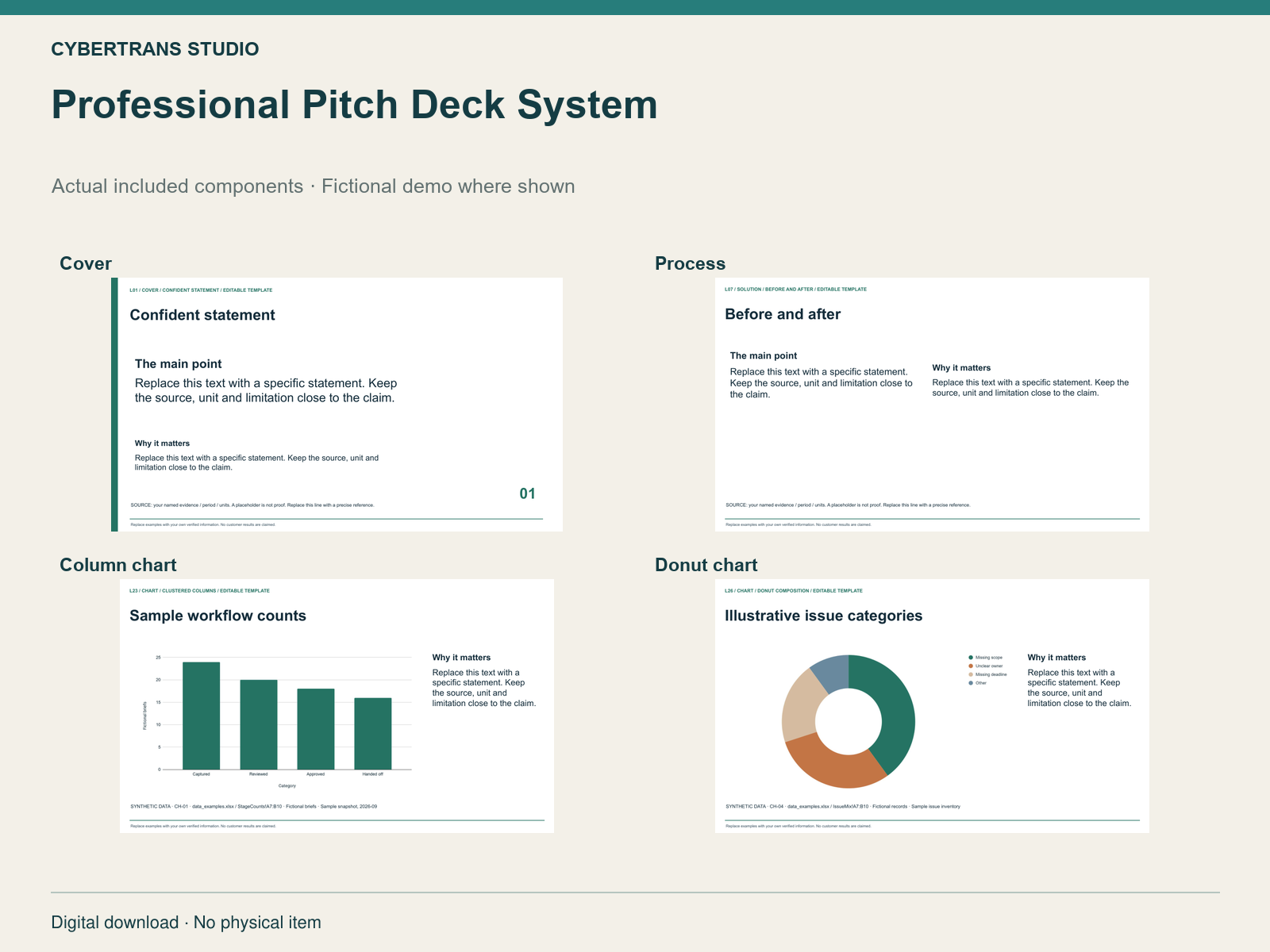Viewport: 1270px width, 952px height.
Task: Open the Donut chart slide preview
Action: point(932,706)
